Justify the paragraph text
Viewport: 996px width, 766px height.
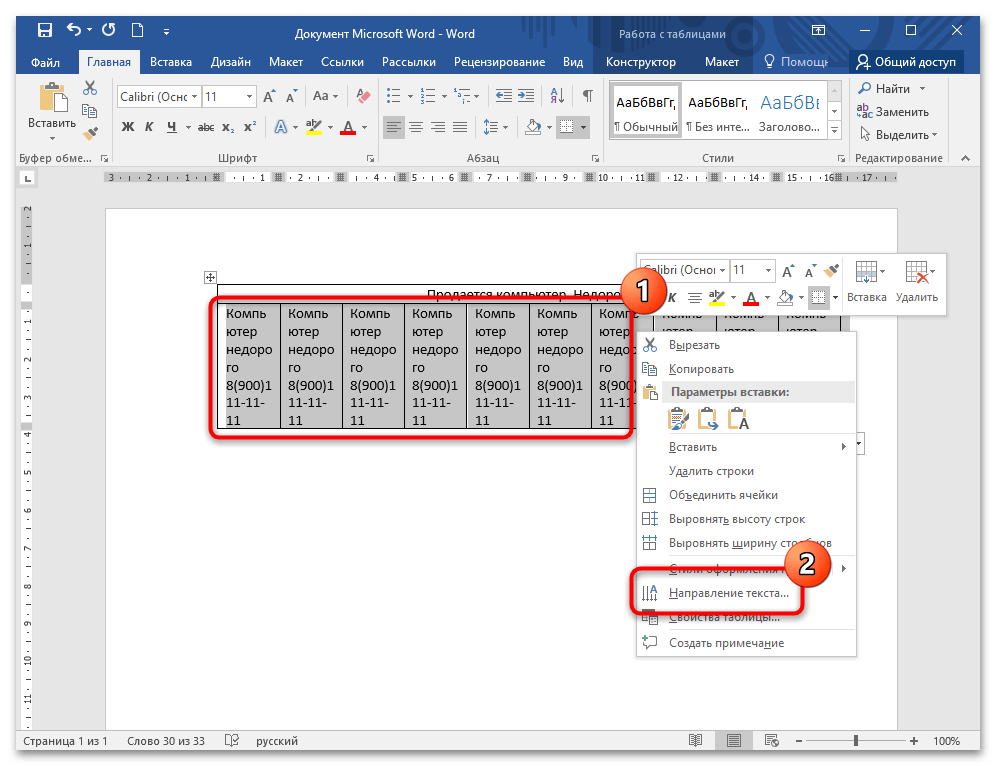(x=460, y=127)
